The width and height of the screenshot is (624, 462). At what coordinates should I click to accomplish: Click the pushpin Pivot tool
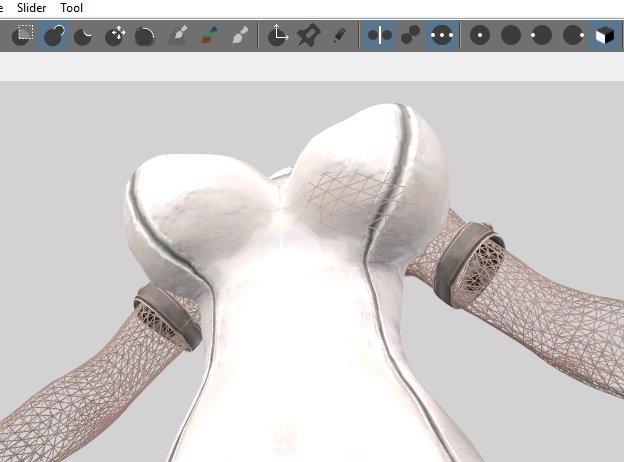tap(310, 36)
